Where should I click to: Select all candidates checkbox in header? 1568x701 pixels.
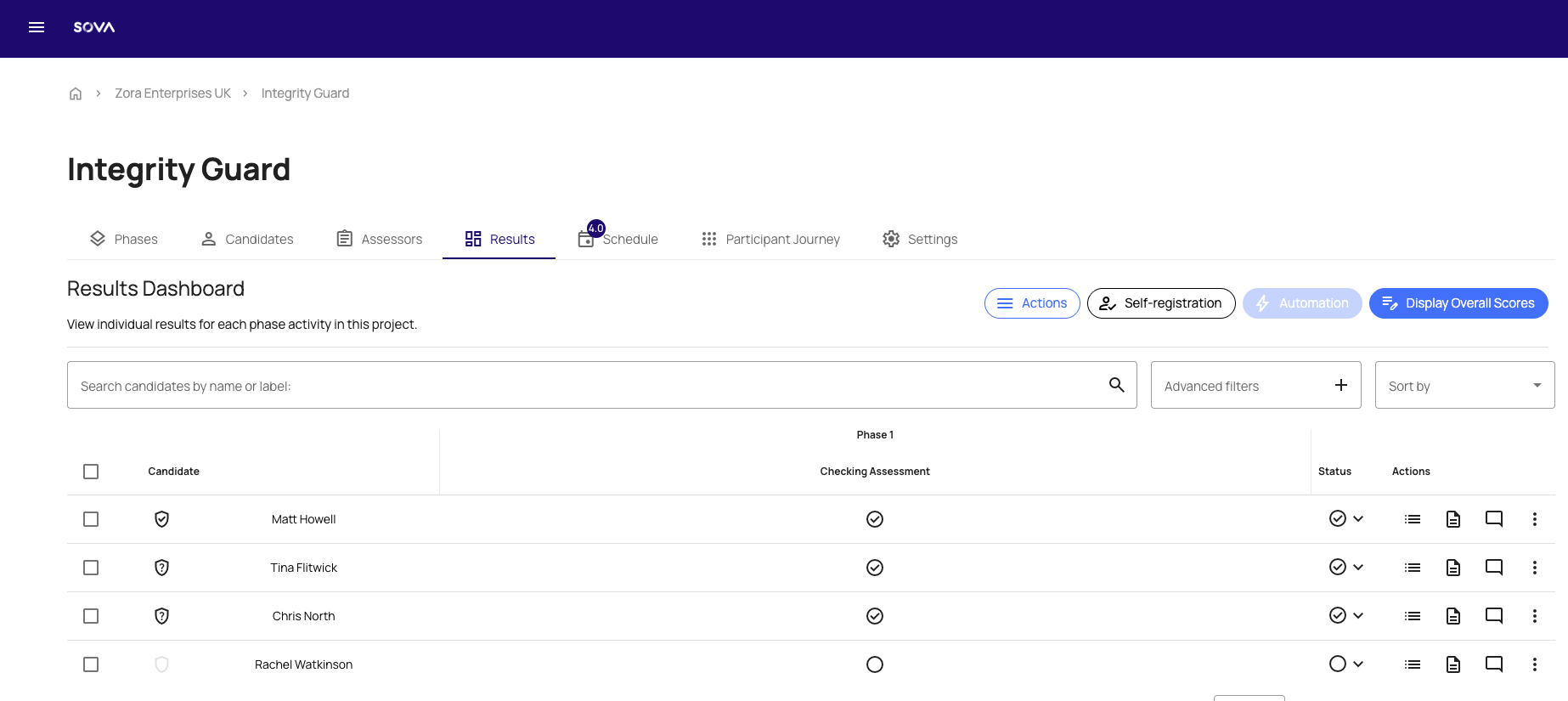(91, 472)
